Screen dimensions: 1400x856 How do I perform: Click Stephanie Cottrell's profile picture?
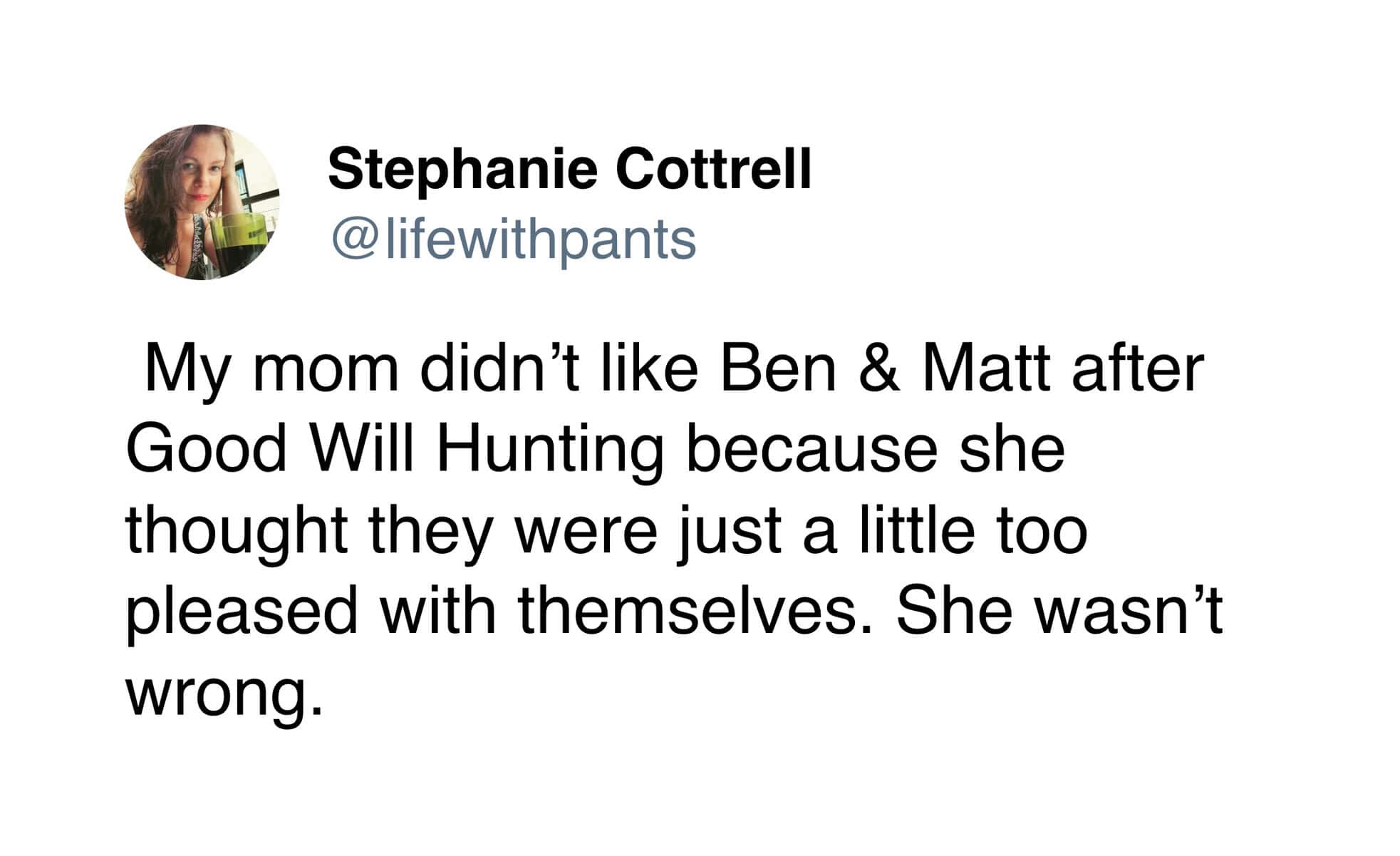coord(202,202)
